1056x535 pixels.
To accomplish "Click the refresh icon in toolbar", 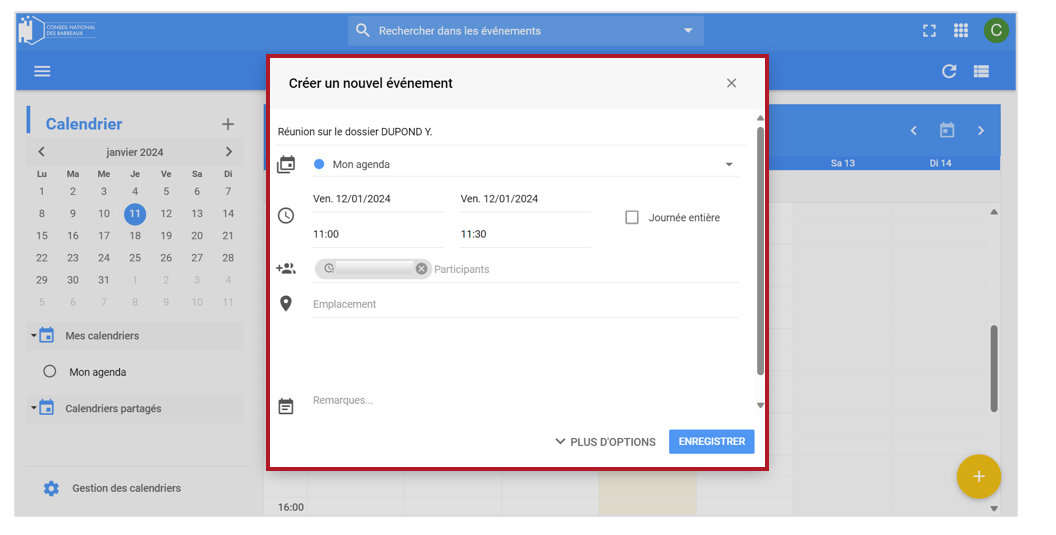I will (949, 71).
